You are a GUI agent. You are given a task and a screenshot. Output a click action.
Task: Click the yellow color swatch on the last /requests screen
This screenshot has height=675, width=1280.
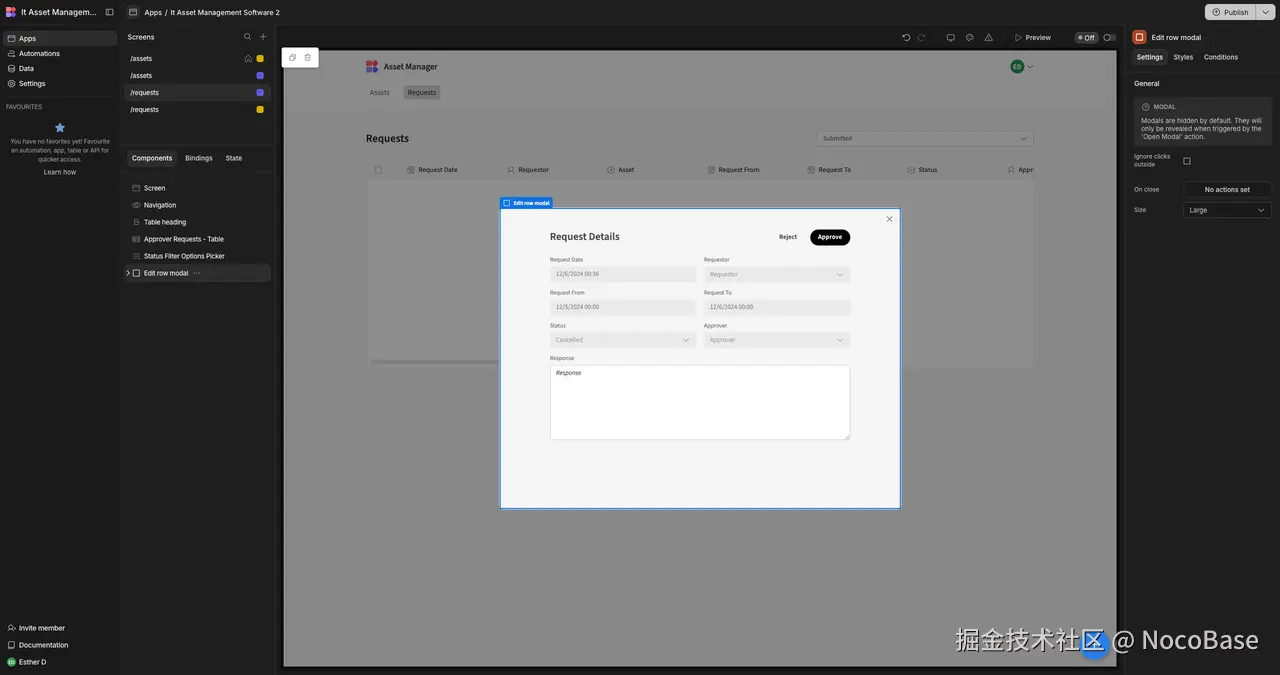click(260, 110)
